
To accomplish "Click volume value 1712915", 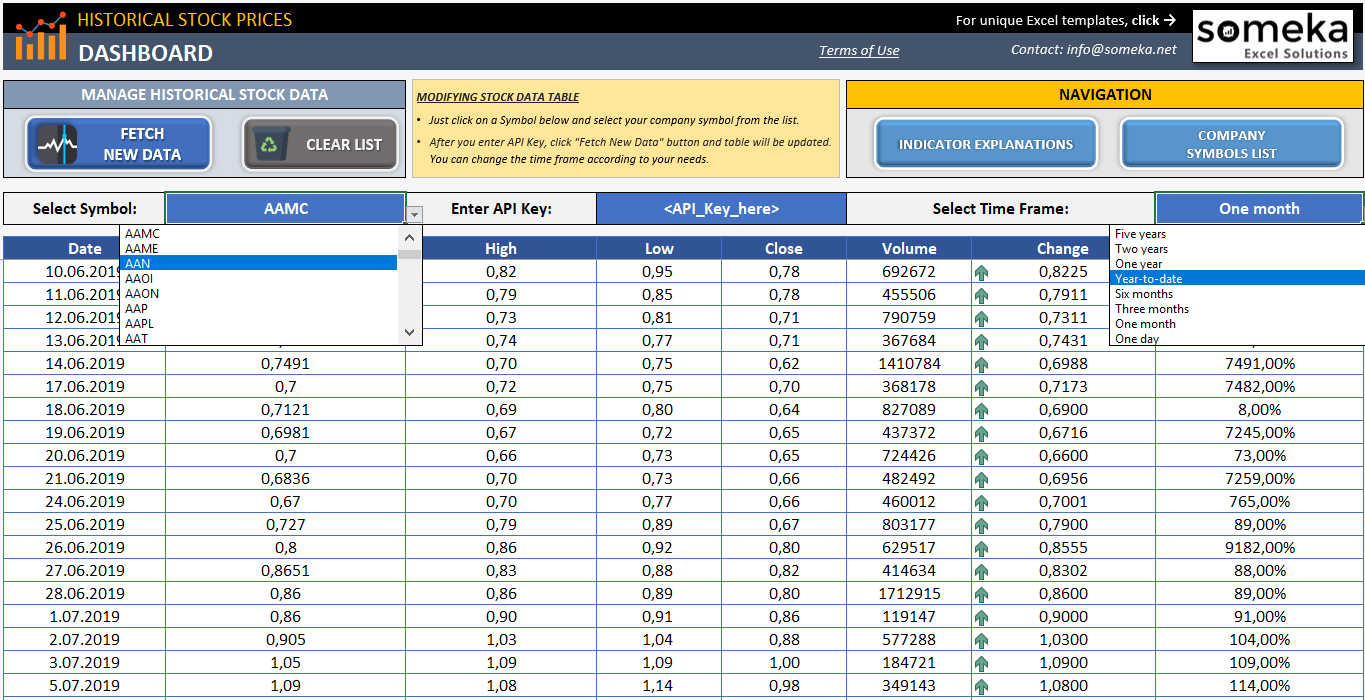I will [x=909, y=594].
